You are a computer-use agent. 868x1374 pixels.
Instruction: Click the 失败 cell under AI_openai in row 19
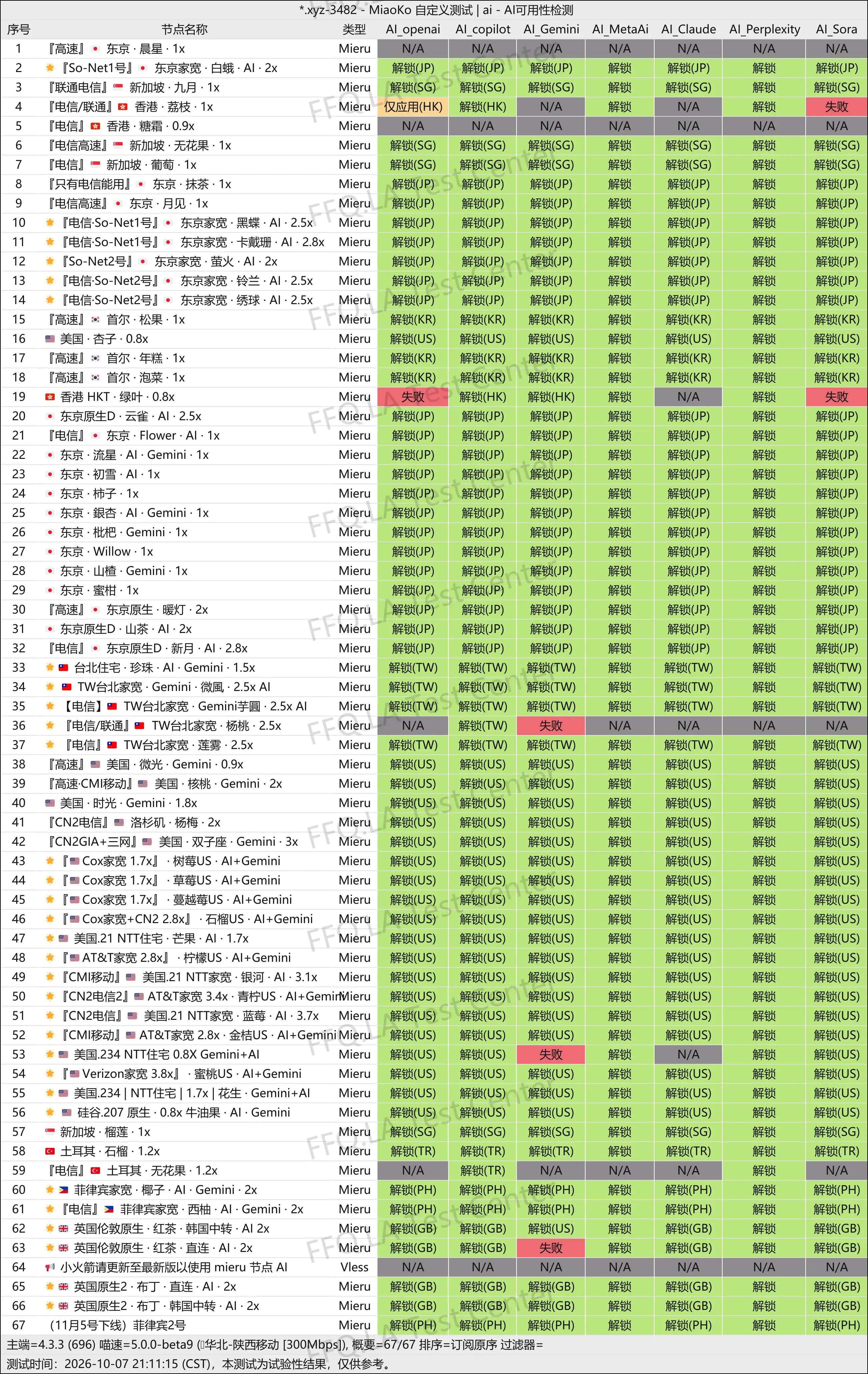tap(413, 397)
